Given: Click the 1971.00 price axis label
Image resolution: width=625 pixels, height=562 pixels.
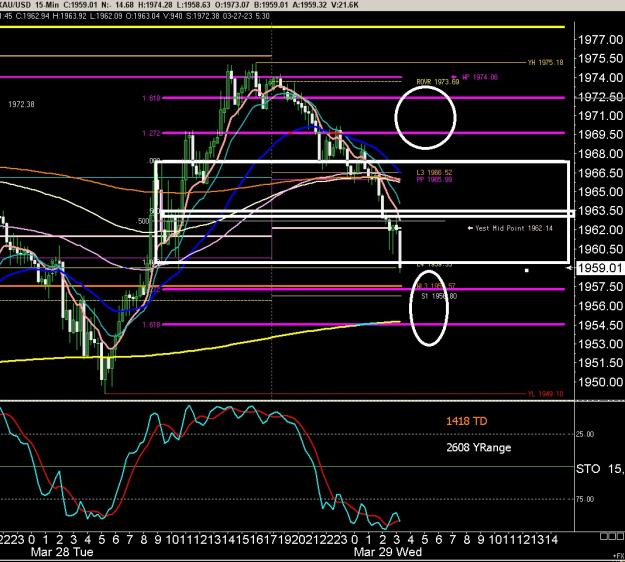Looking at the screenshot, I should [x=600, y=116].
